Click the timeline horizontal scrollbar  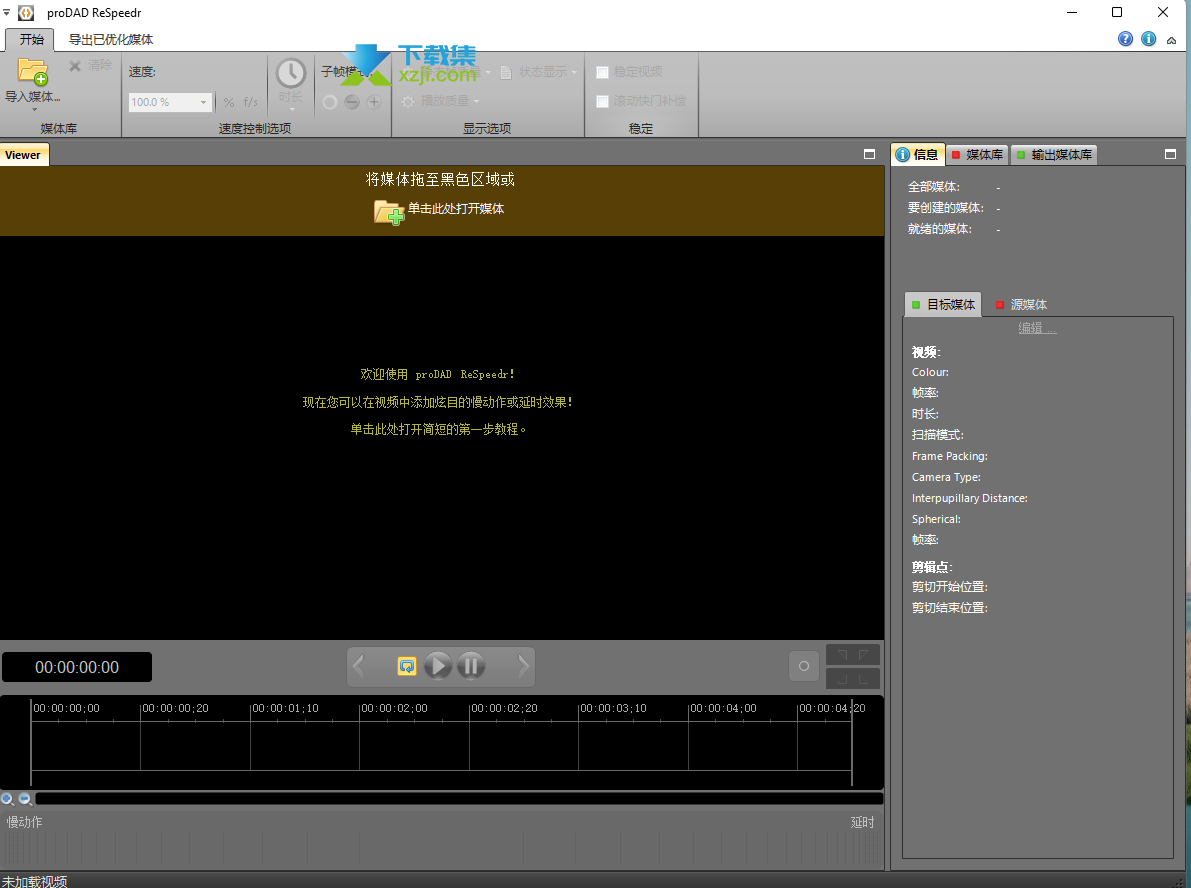(459, 799)
